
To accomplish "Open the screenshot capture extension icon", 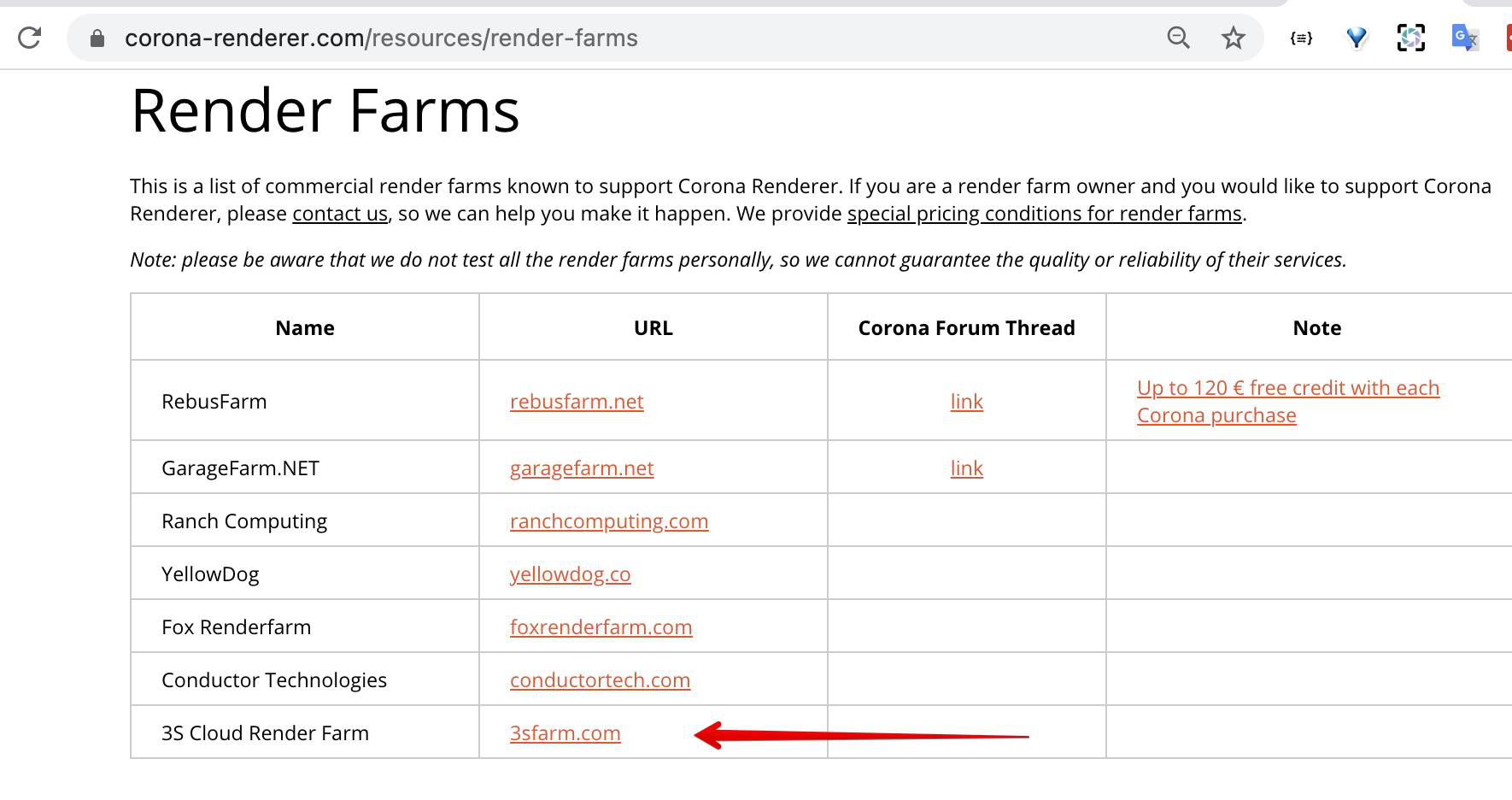I will [1411, 38].
